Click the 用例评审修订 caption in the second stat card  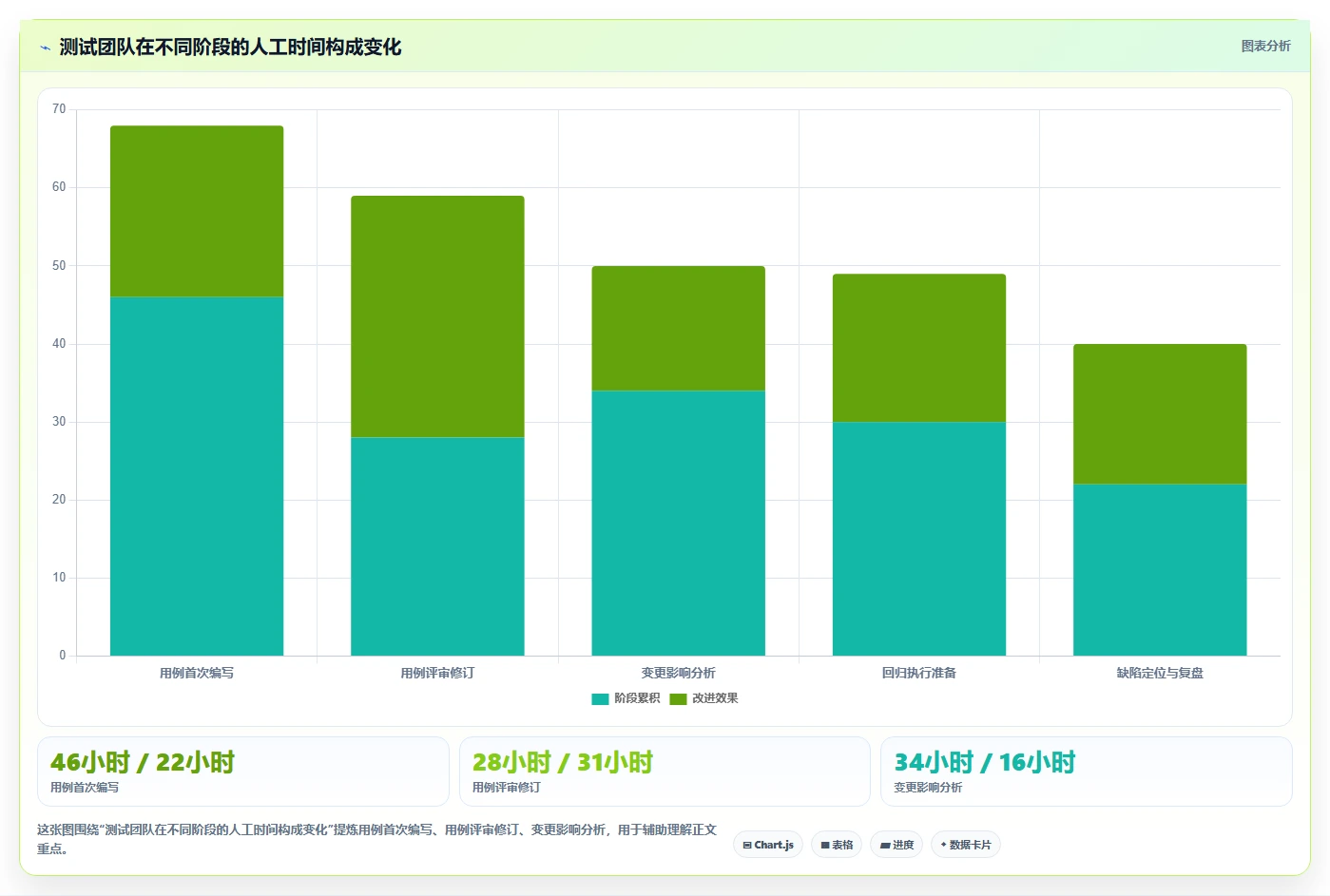click(x=507, y=788)
